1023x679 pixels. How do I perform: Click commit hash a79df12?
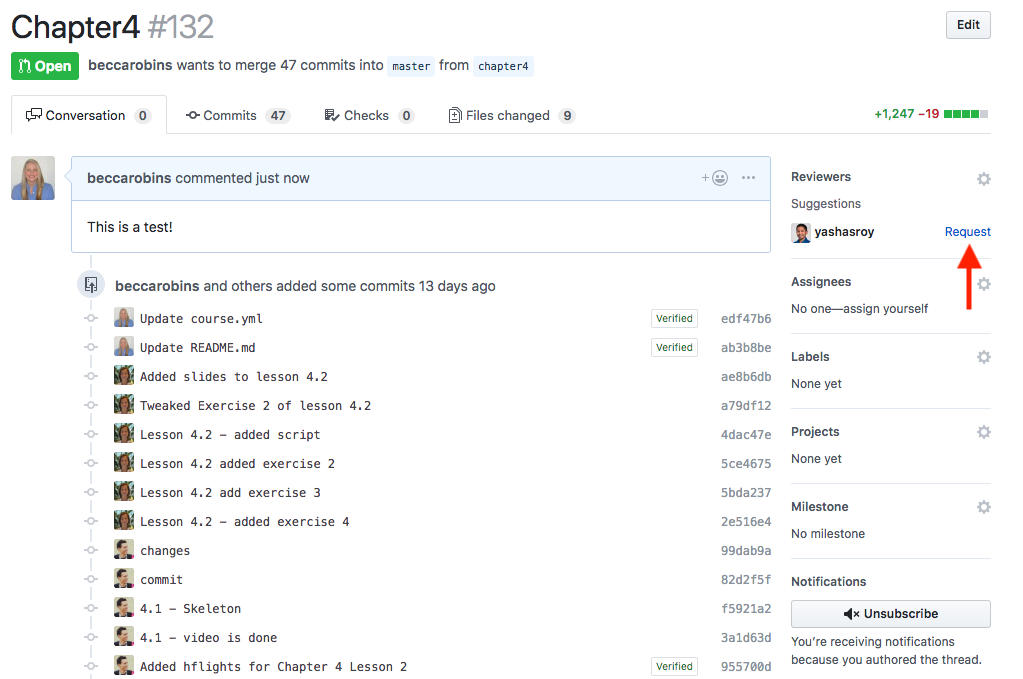pyautogui.click(x=746, y=406)
